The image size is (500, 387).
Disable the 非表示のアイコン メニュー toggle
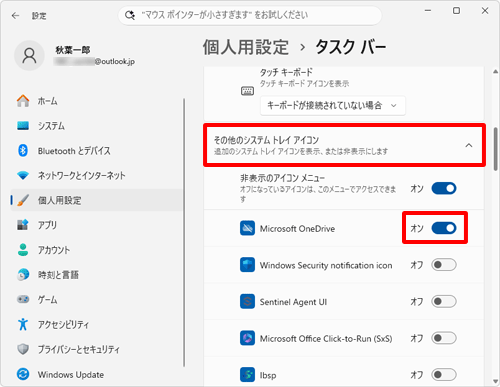444,189
